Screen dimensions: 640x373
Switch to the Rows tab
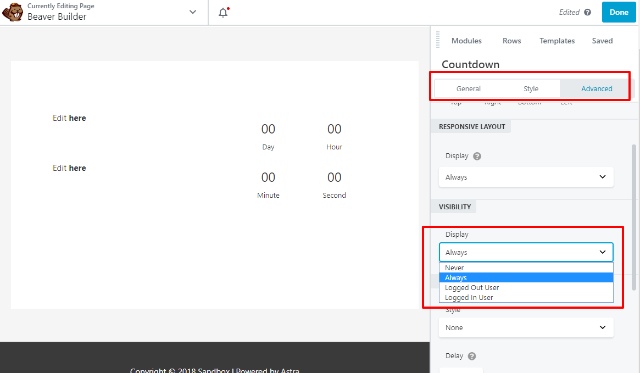[511, 41]
